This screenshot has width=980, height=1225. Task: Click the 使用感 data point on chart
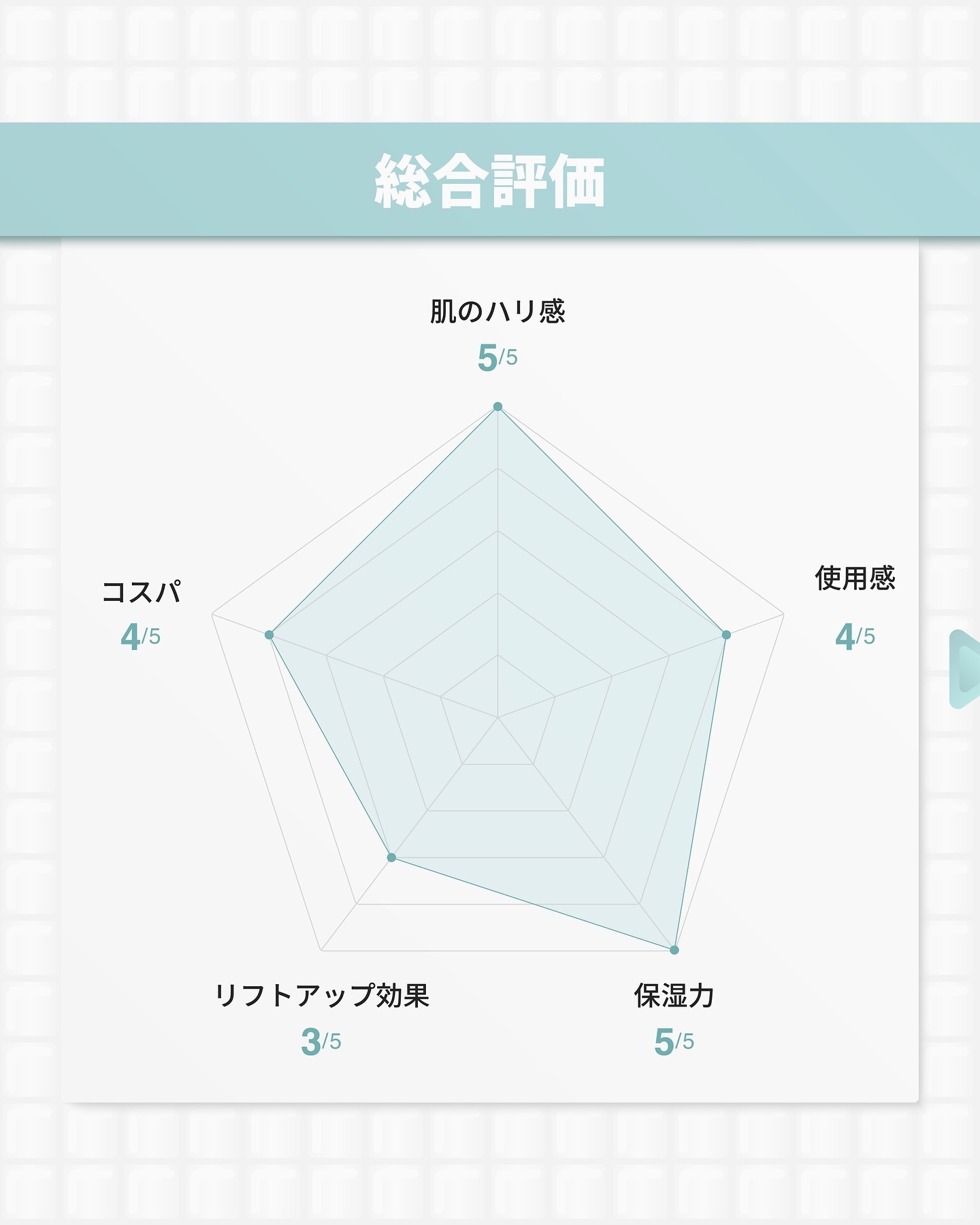(x=726, y=635)
